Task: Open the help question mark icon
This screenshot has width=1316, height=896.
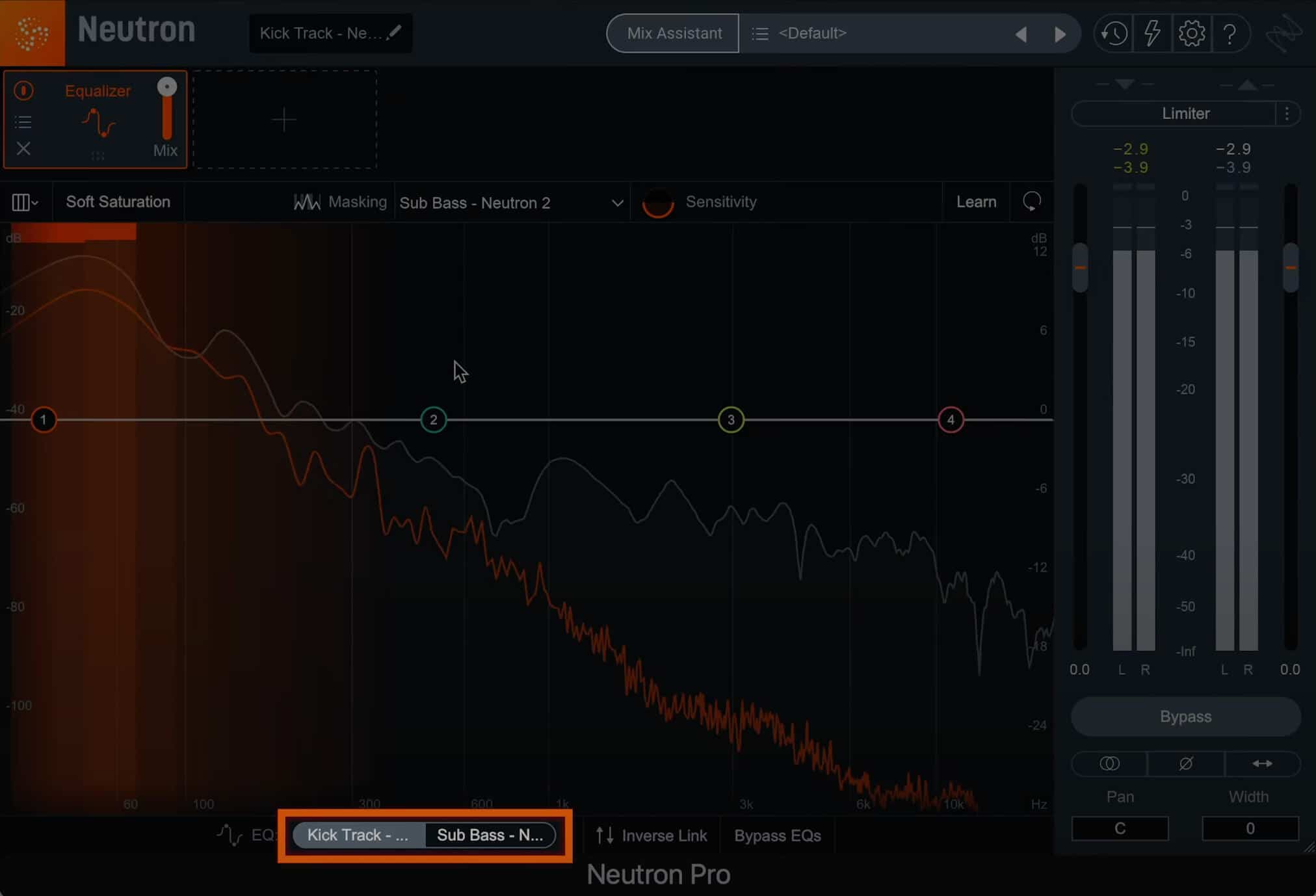Action: tap(1230, 33)
